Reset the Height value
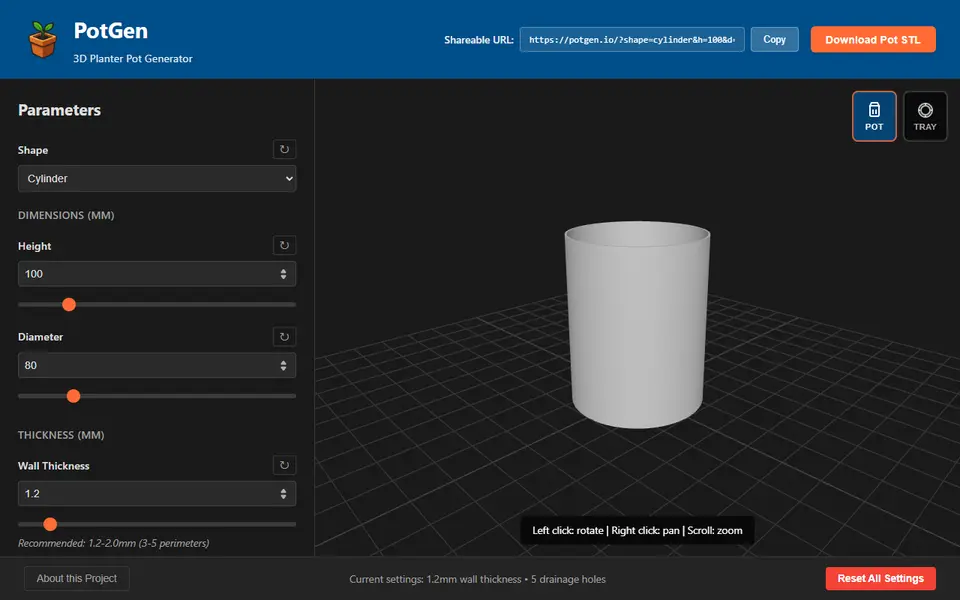The image size is (960, 600). coord(284,246)
